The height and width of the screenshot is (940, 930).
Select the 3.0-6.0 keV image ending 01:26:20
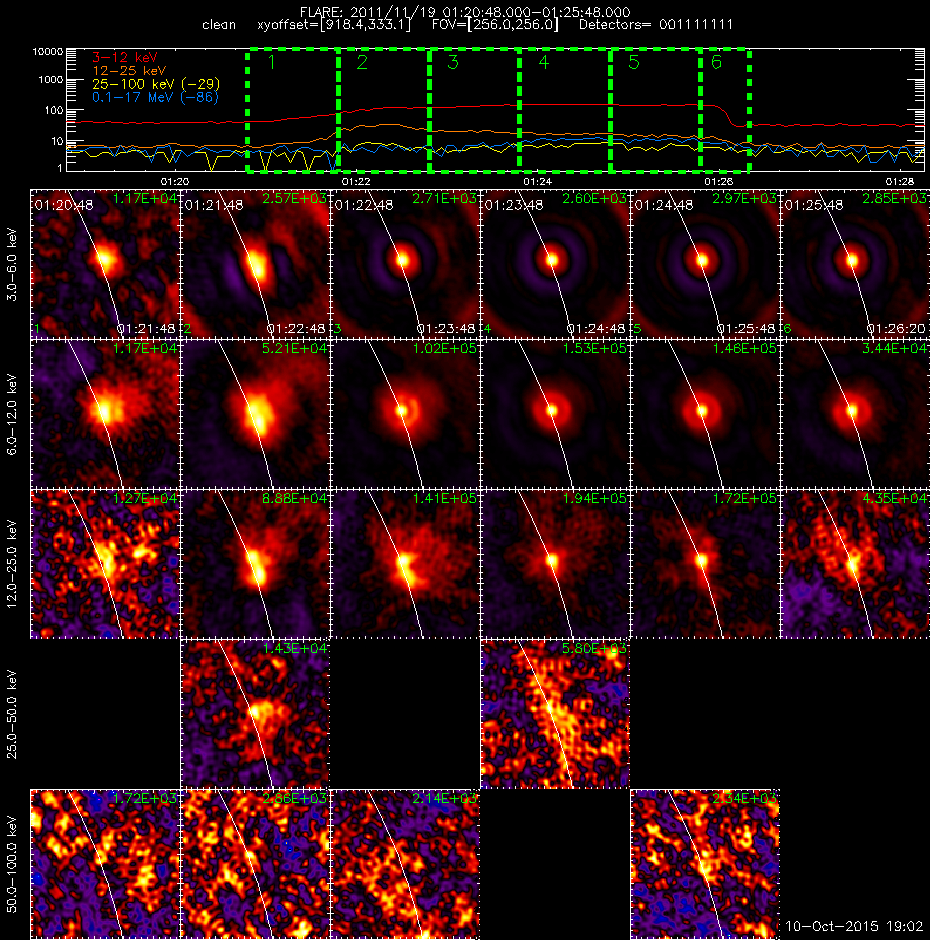(x=854, y=263)
